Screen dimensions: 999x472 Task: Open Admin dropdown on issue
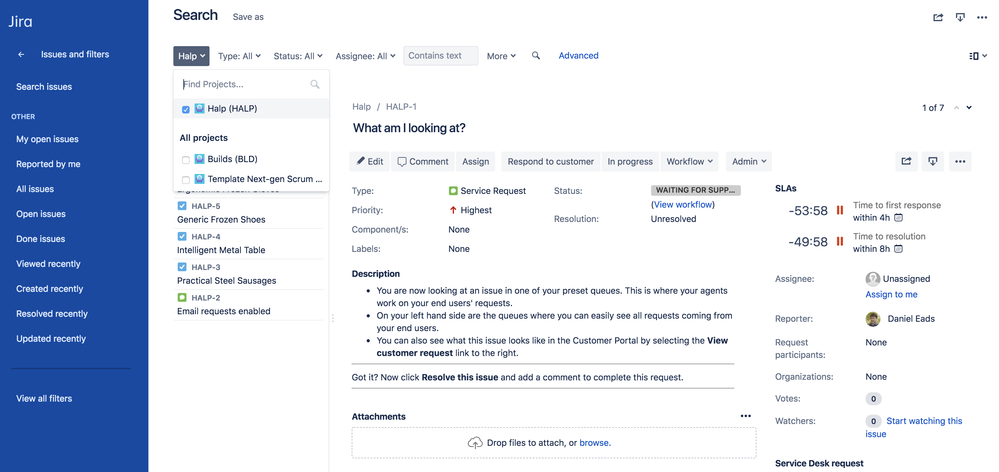pos(749,161)
